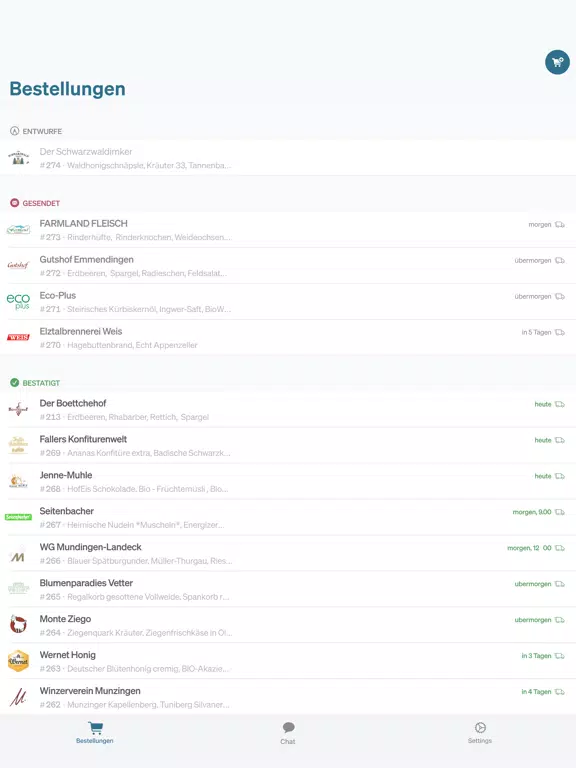Open Der Boettchehof order
576x768 pixels.
(288, 409)
